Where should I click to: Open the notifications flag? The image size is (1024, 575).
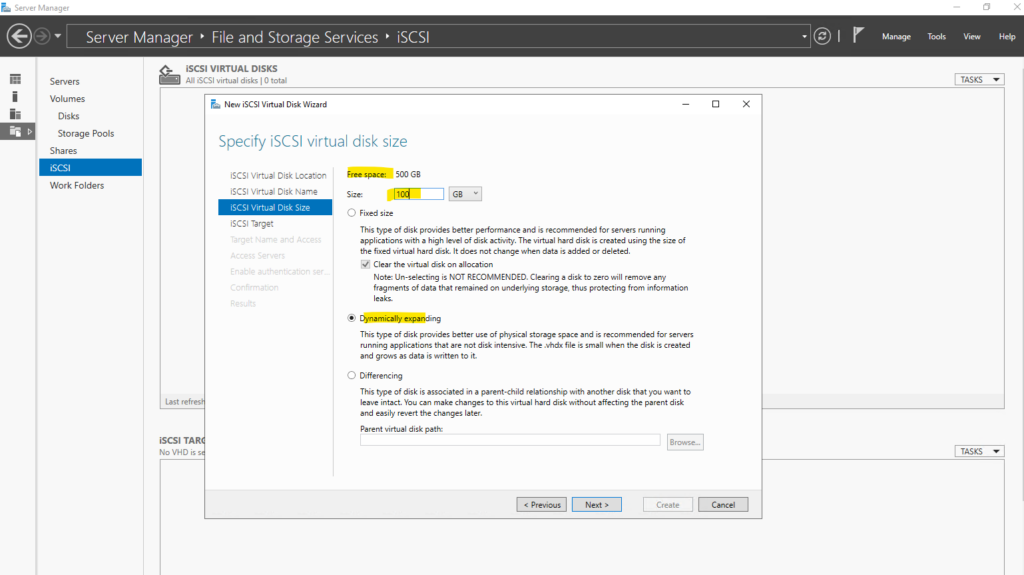pyautogui.click(x=858, y=36)
